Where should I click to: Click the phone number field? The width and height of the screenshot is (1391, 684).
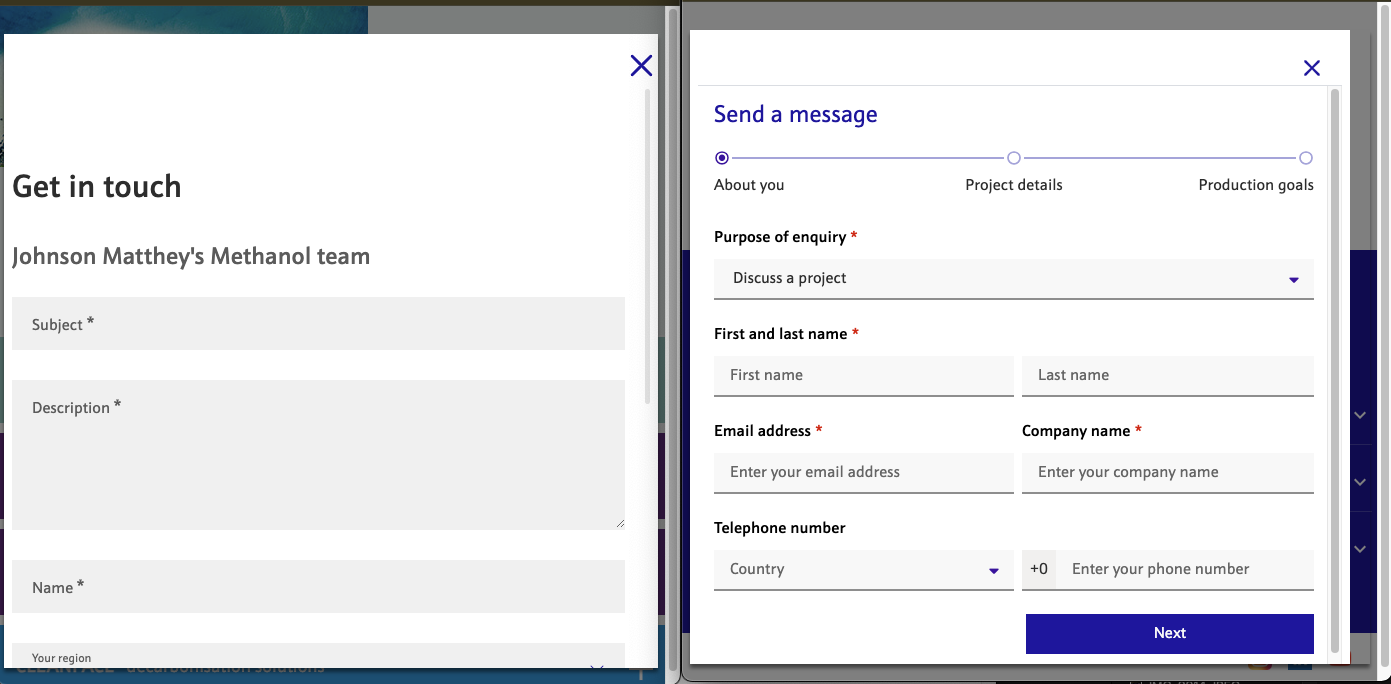point(1185,570)
